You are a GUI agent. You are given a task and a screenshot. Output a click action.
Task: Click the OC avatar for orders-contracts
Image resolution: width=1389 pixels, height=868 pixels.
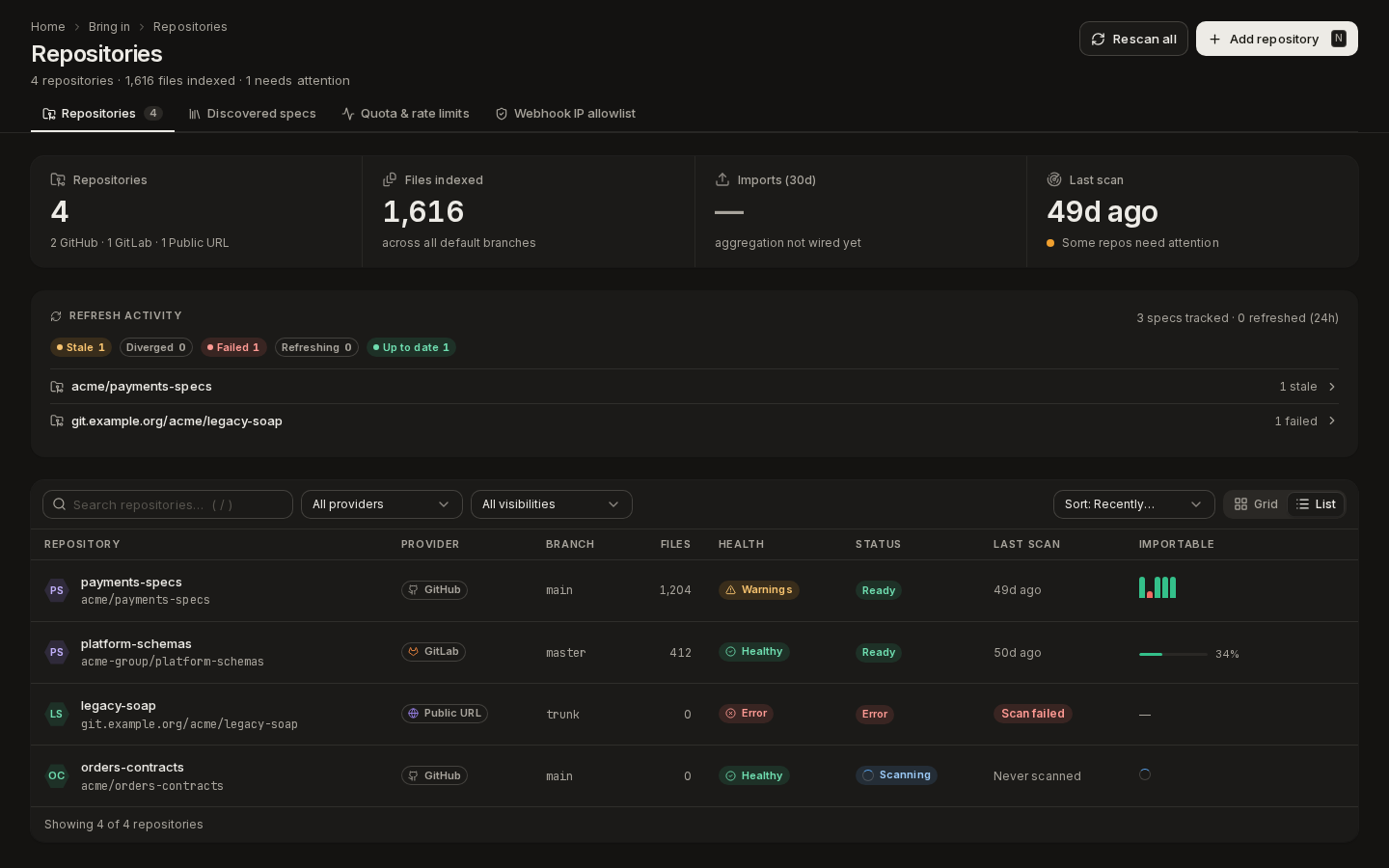(57, 775)
